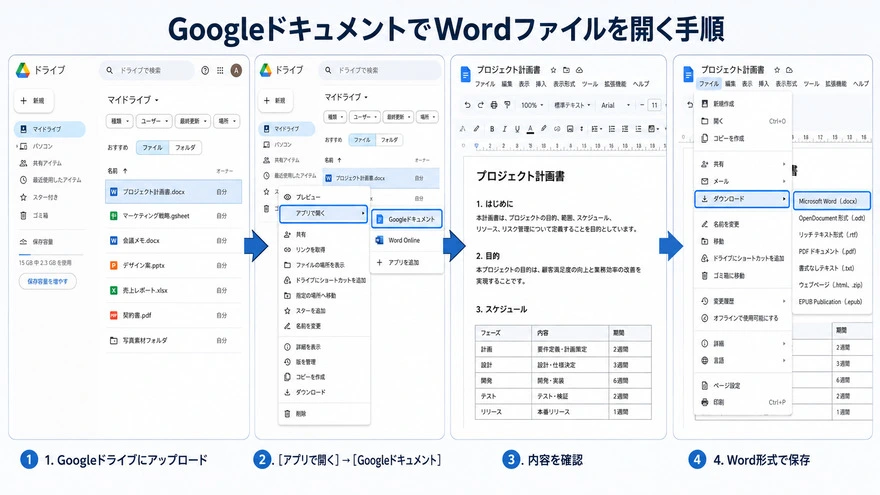
Task: Open the 場所 filter dropdown in step 1
Action: click(x=227, y=121)
